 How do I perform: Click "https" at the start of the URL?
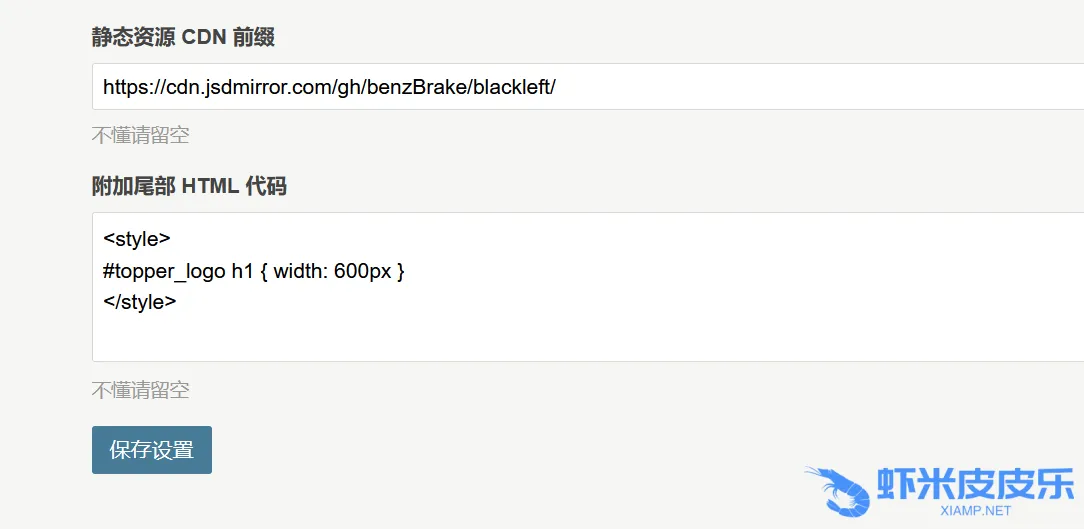(125, 87)
